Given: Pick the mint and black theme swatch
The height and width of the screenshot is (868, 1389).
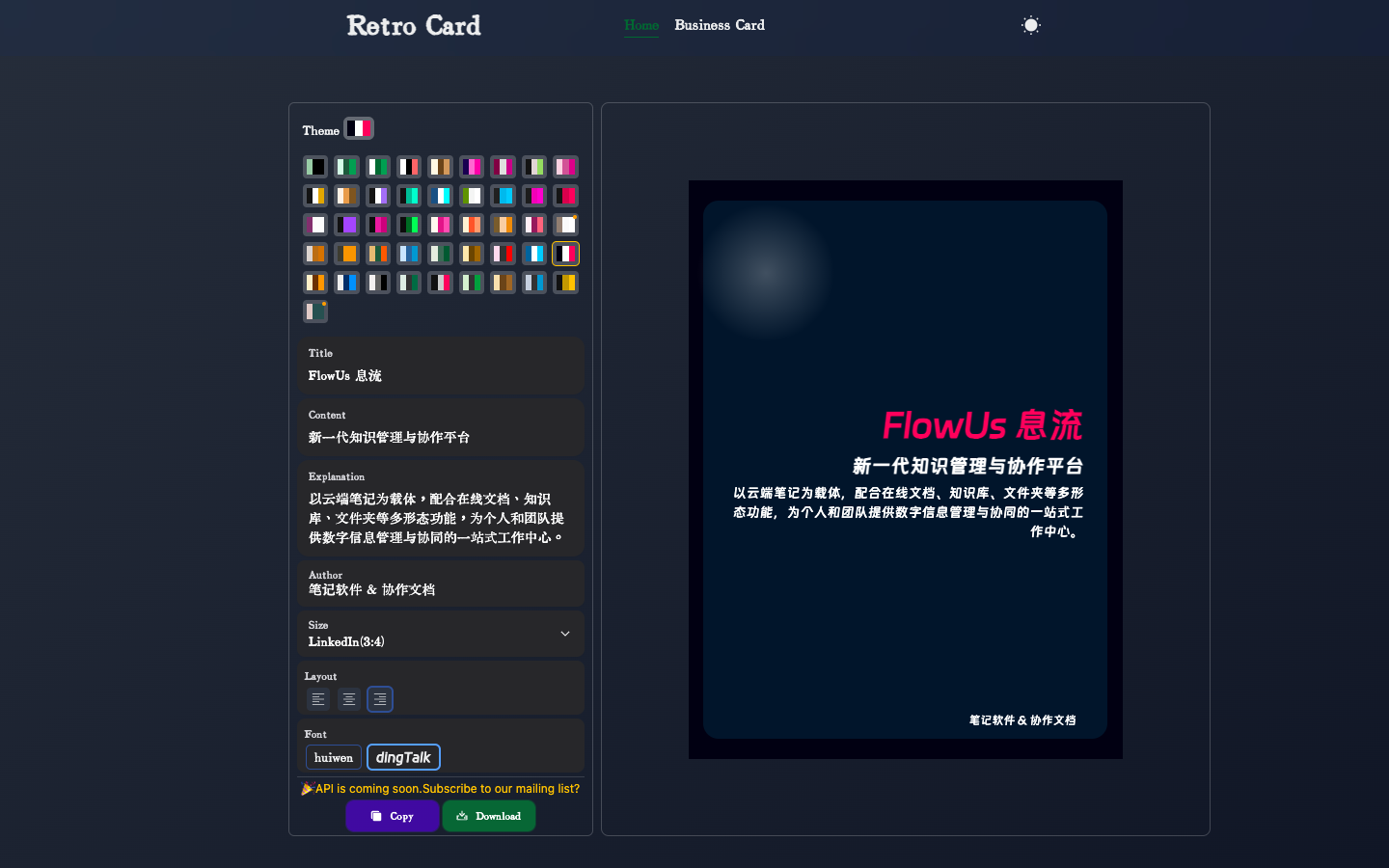Looking at the screenshot, I should point(315,167).
